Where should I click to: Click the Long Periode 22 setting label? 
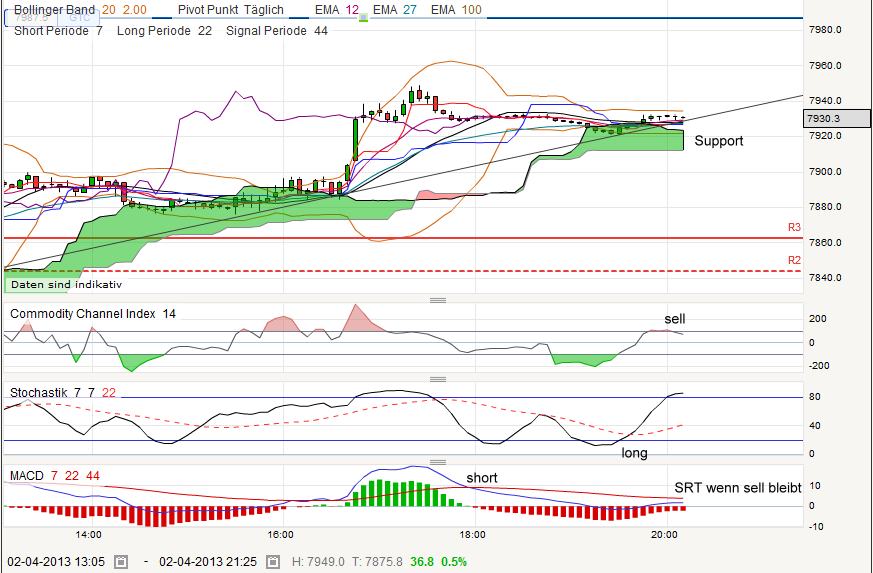(x=164, y=31)
